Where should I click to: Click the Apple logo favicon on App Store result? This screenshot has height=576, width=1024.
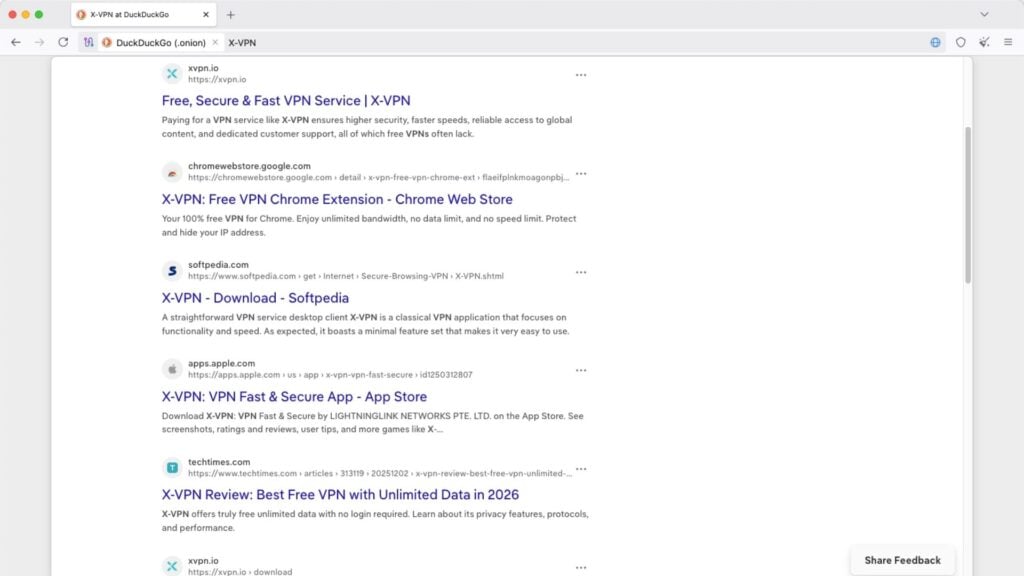(171, 369)
